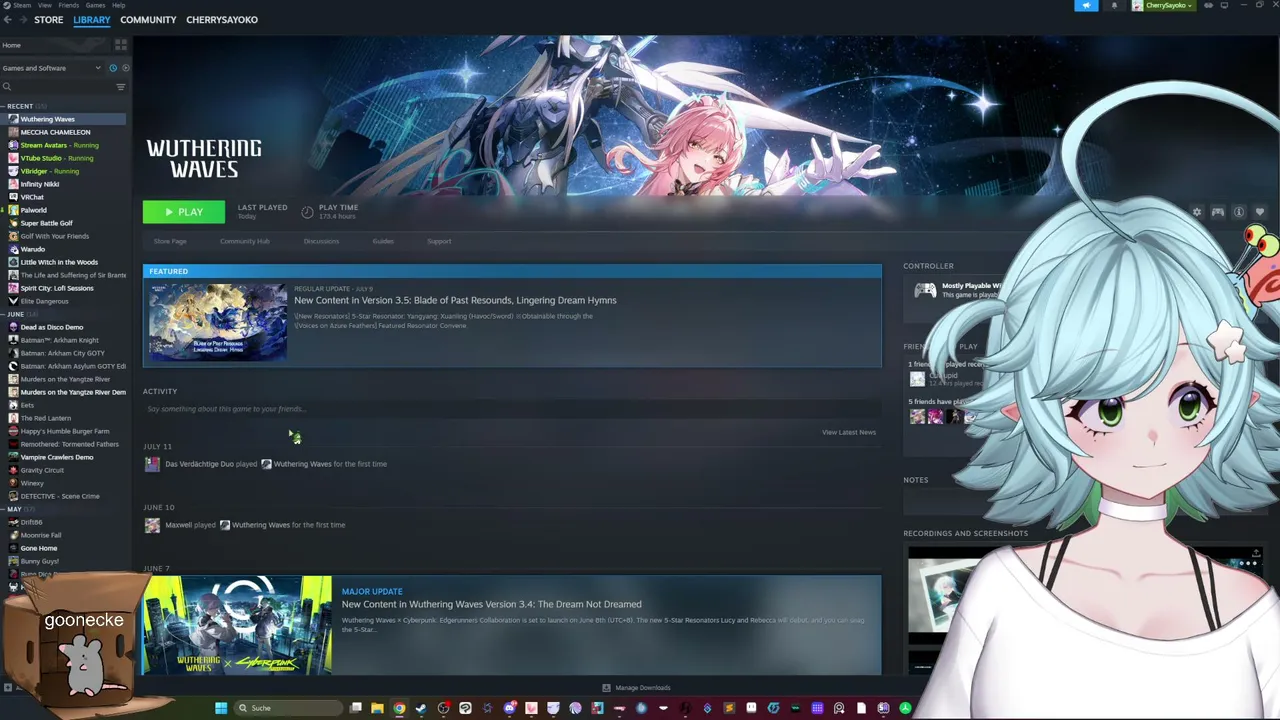Collapse the RECENT section
The height and width of the screenshot is (720, 1280).
[19, 106]
